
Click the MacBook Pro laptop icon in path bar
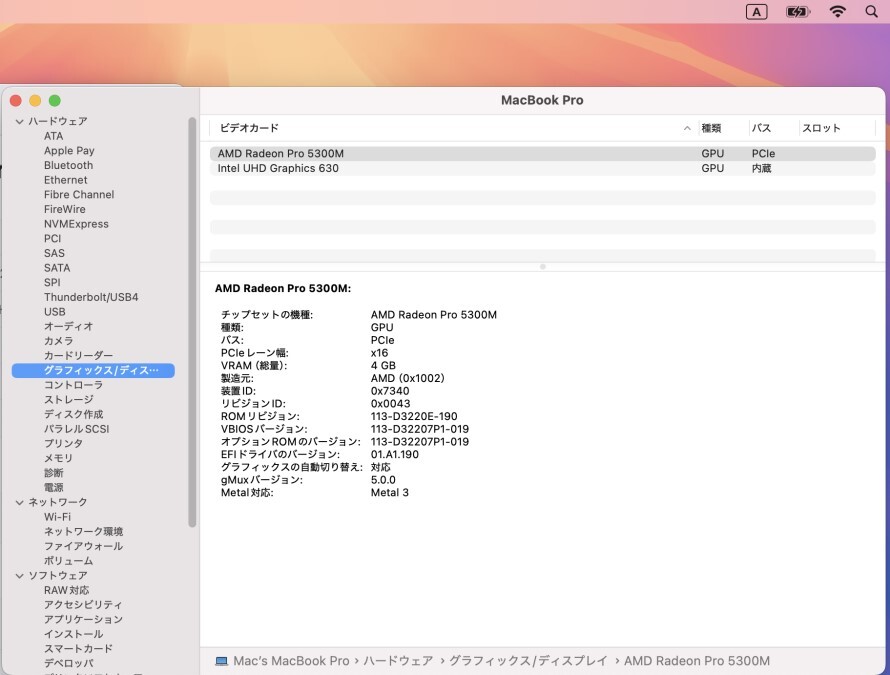coord(221,661)
